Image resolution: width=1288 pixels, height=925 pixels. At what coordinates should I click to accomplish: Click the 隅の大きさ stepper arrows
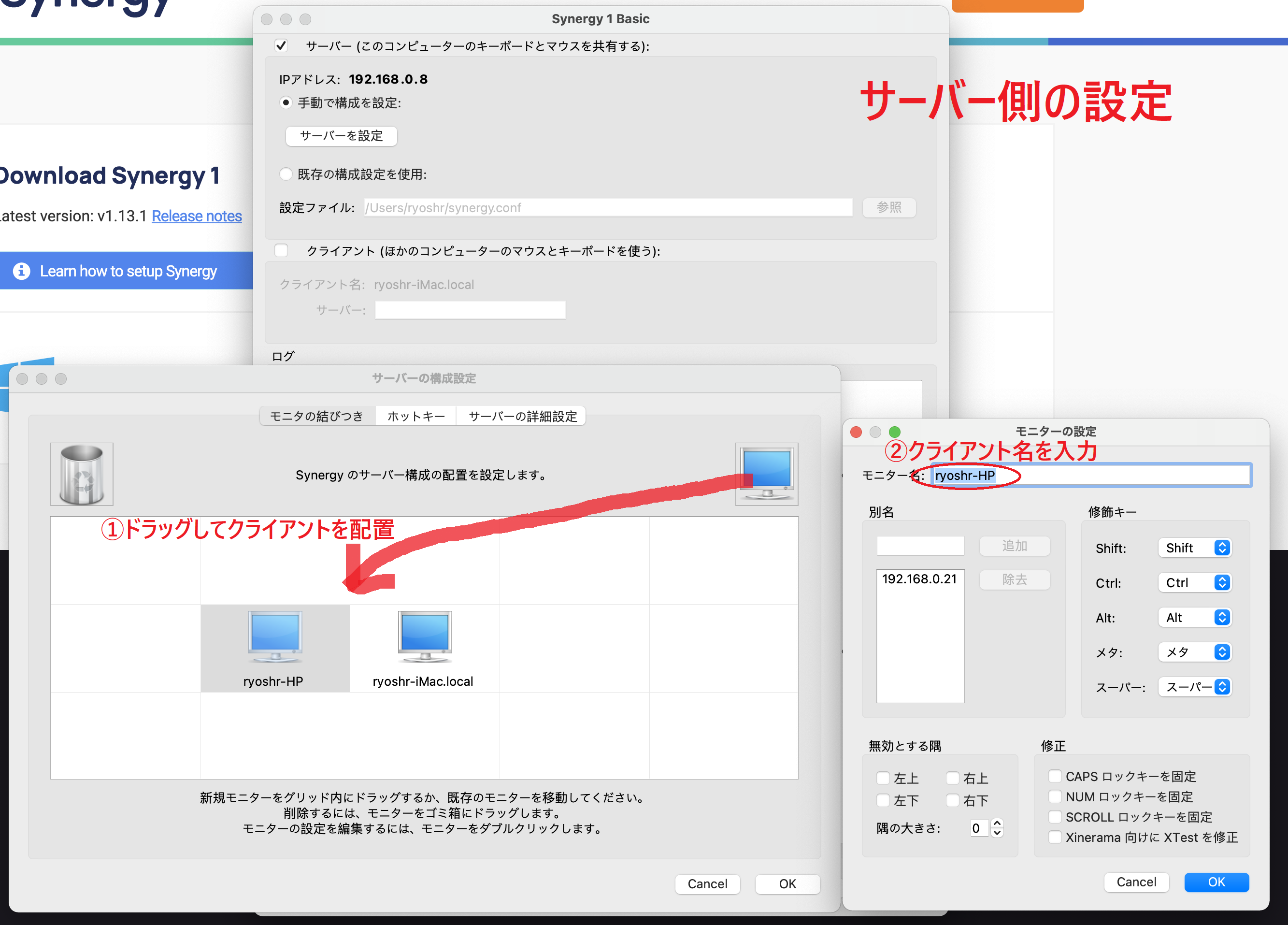point(997,828)
